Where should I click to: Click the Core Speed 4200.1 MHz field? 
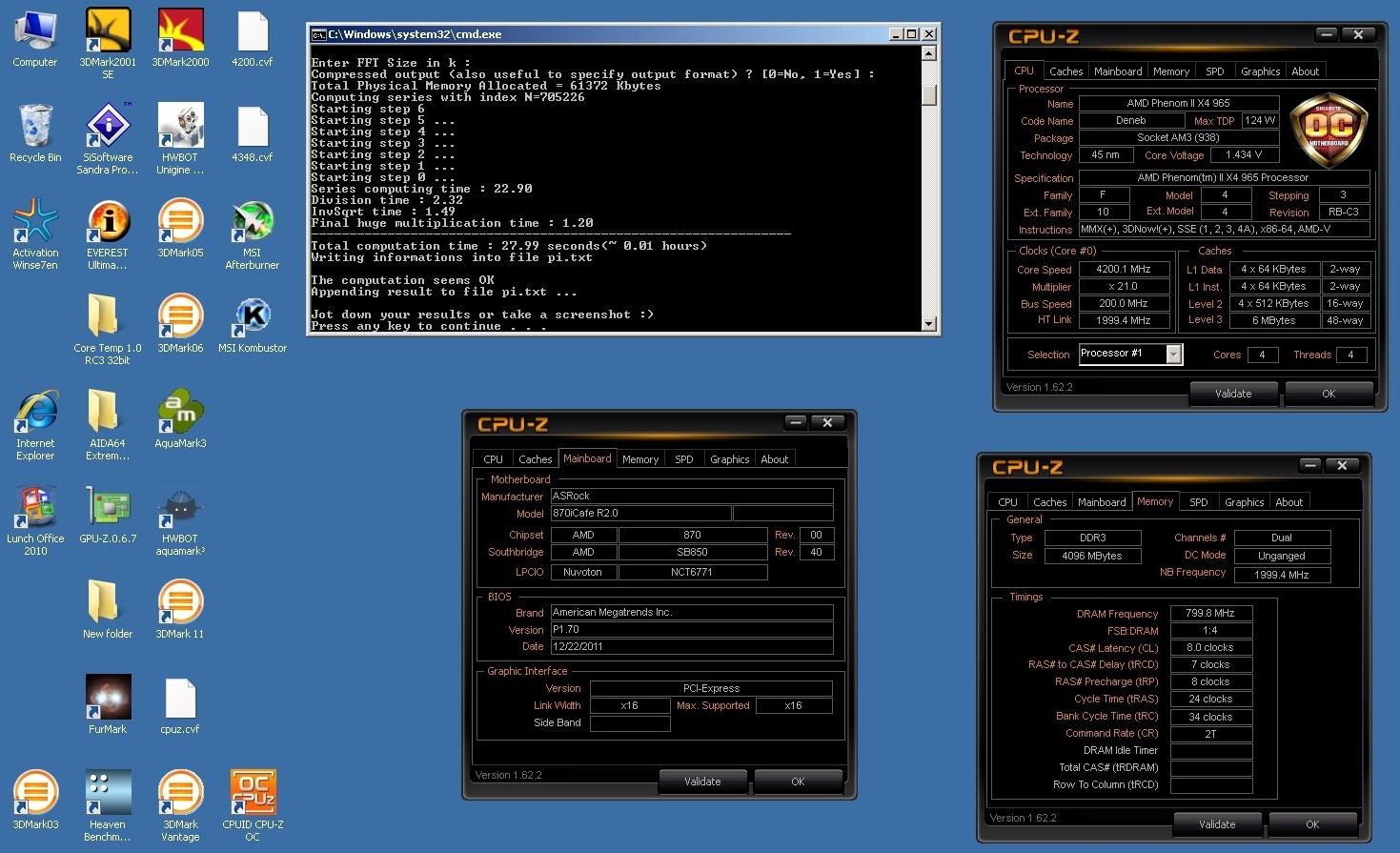pyautogui.click(x=1124, y=269)
